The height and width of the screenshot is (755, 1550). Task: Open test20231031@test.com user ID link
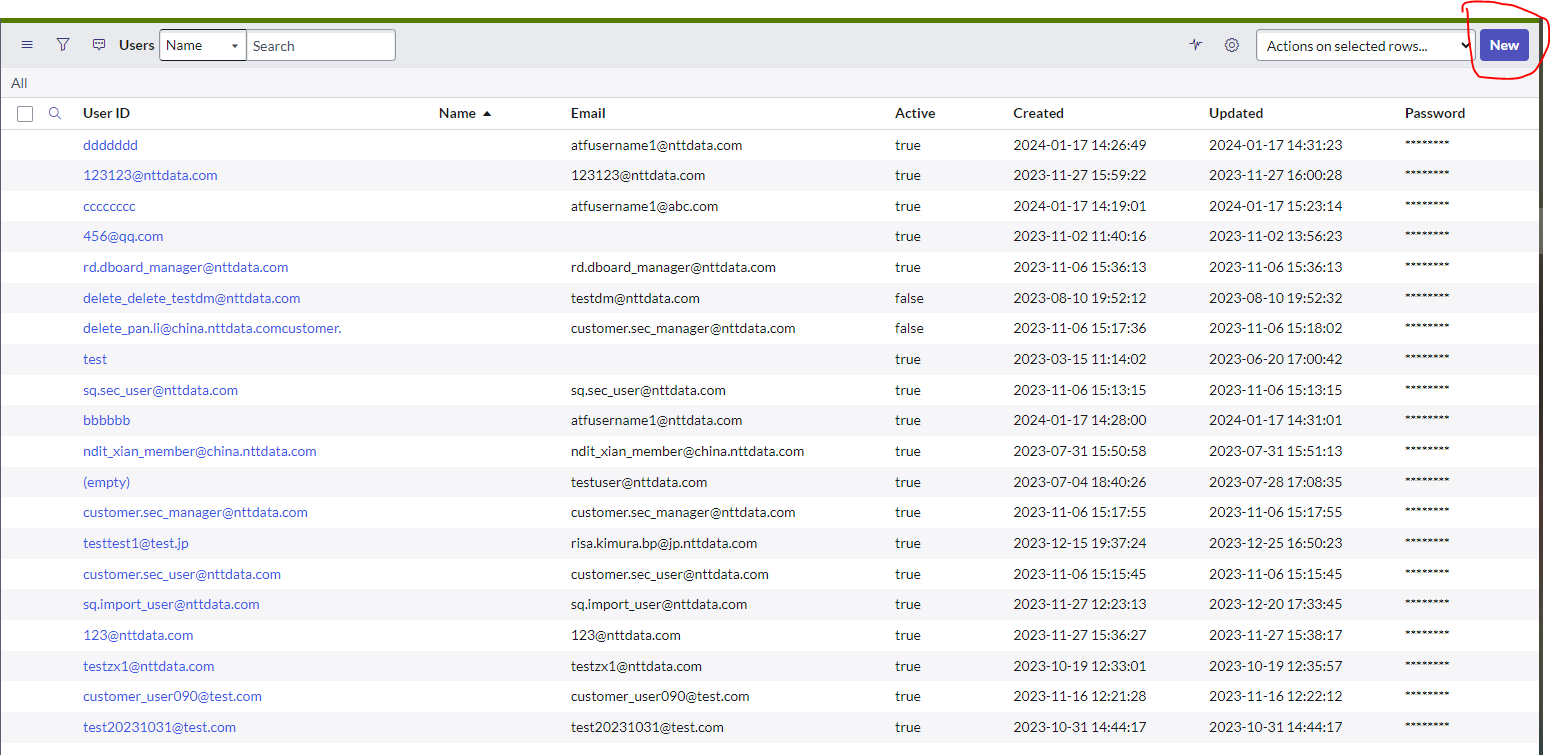pyautogui.click(x=159, y=727)
